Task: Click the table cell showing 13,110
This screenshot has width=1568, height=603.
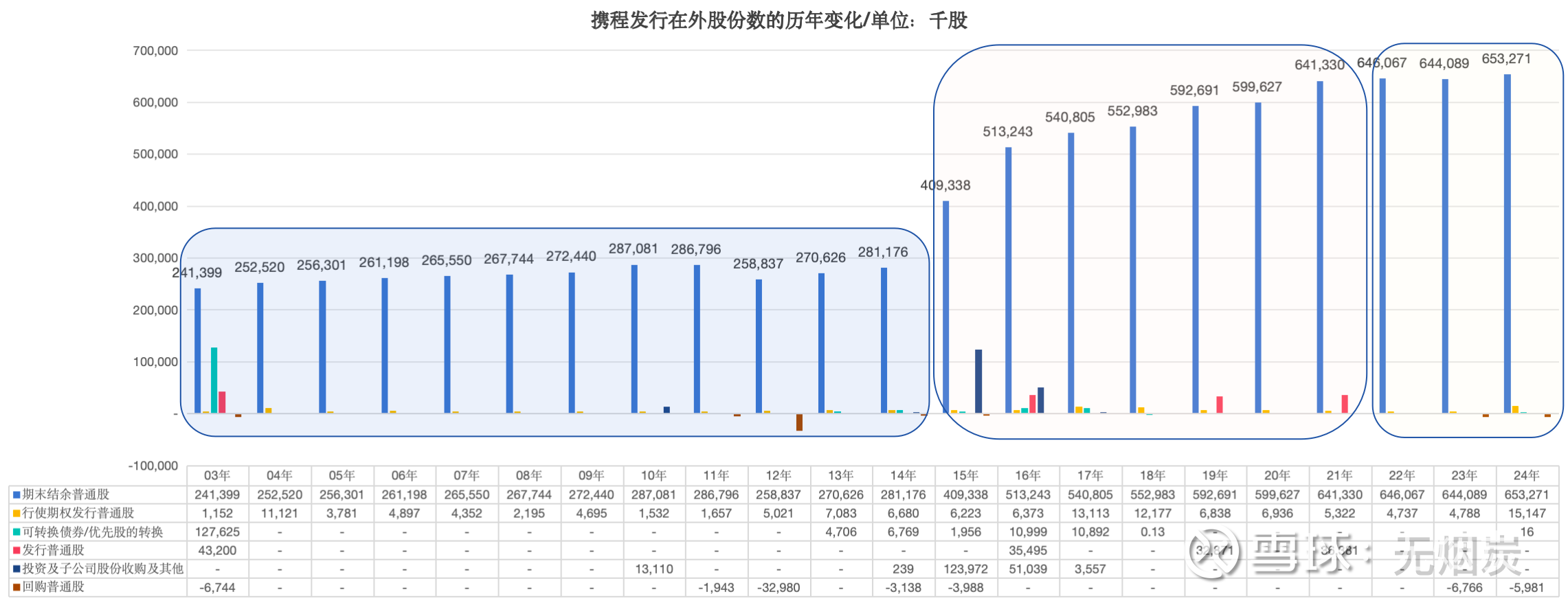Action: [x=653, y=569]
